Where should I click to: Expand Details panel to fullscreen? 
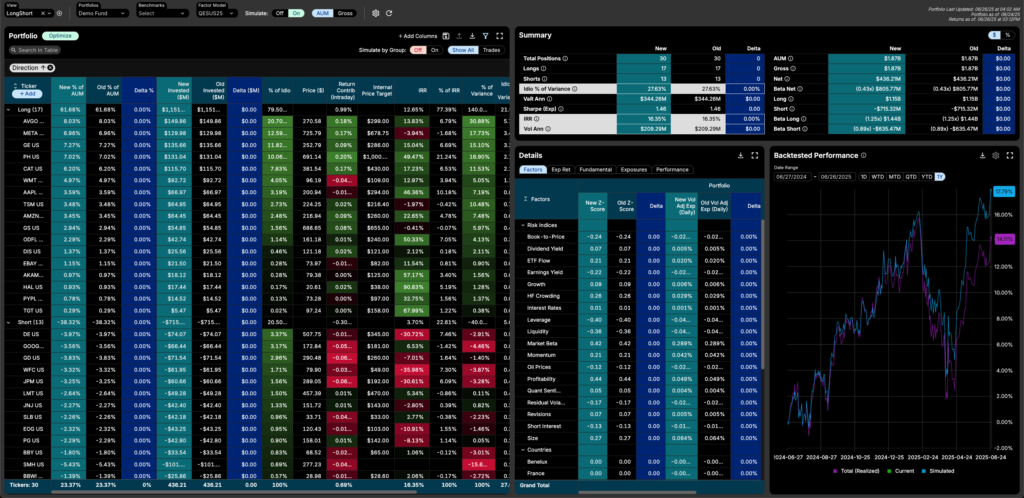(754, 155)
